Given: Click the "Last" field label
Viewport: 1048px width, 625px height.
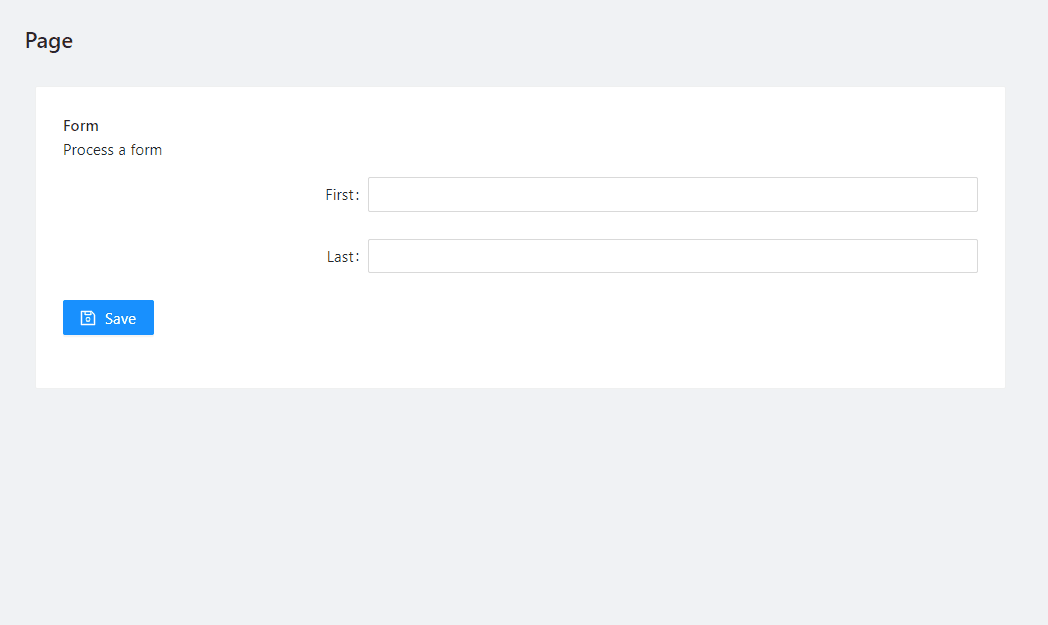Looking at the screenshot, I should point(339,257).
